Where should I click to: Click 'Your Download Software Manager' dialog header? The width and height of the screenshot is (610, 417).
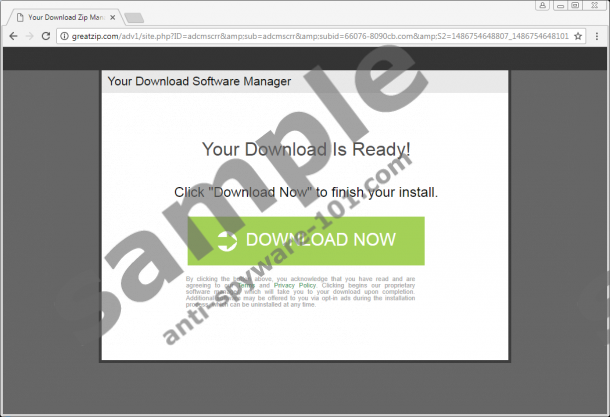tap(200, 82)
